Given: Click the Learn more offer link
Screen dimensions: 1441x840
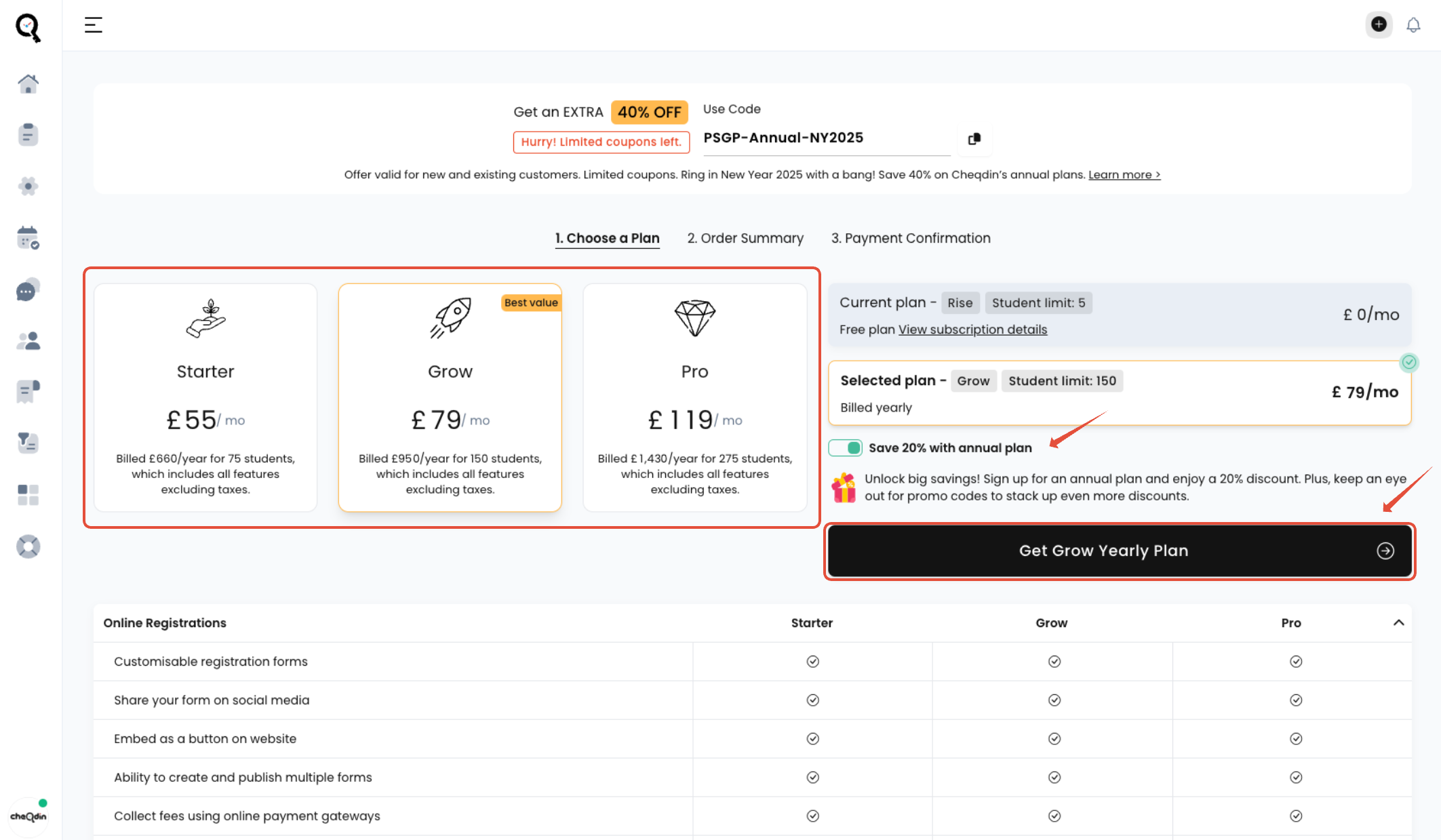Looking at the screenshot, I should point(1124,175).
